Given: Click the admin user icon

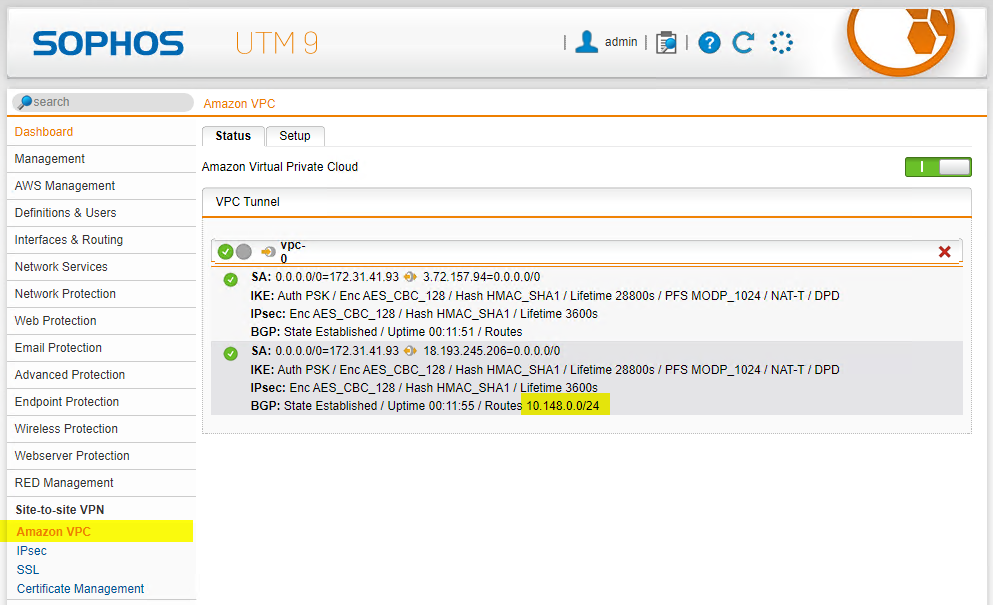Looking at the screenshot, I should point(587,42).
